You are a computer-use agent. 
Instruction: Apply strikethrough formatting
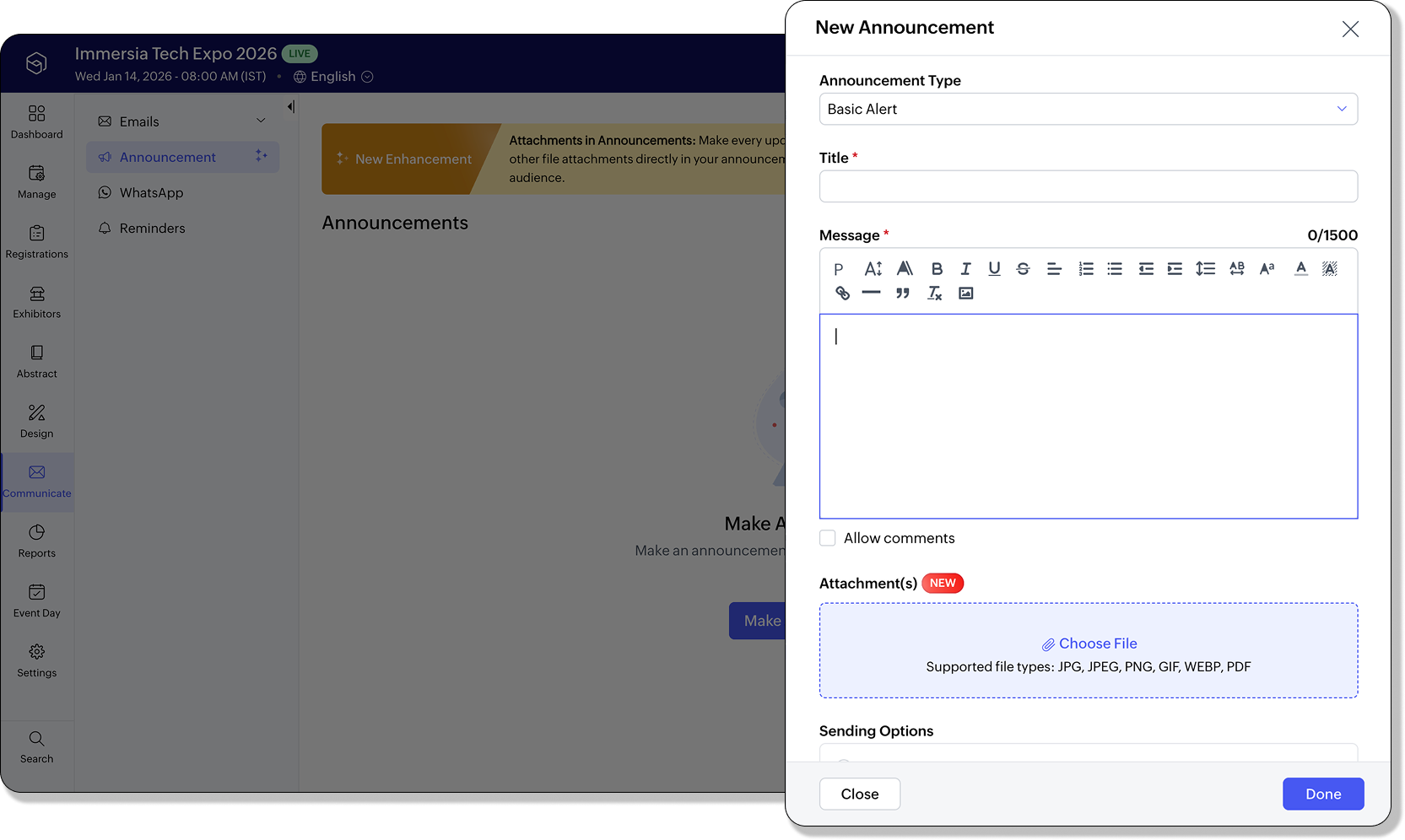coord(1023,269)
